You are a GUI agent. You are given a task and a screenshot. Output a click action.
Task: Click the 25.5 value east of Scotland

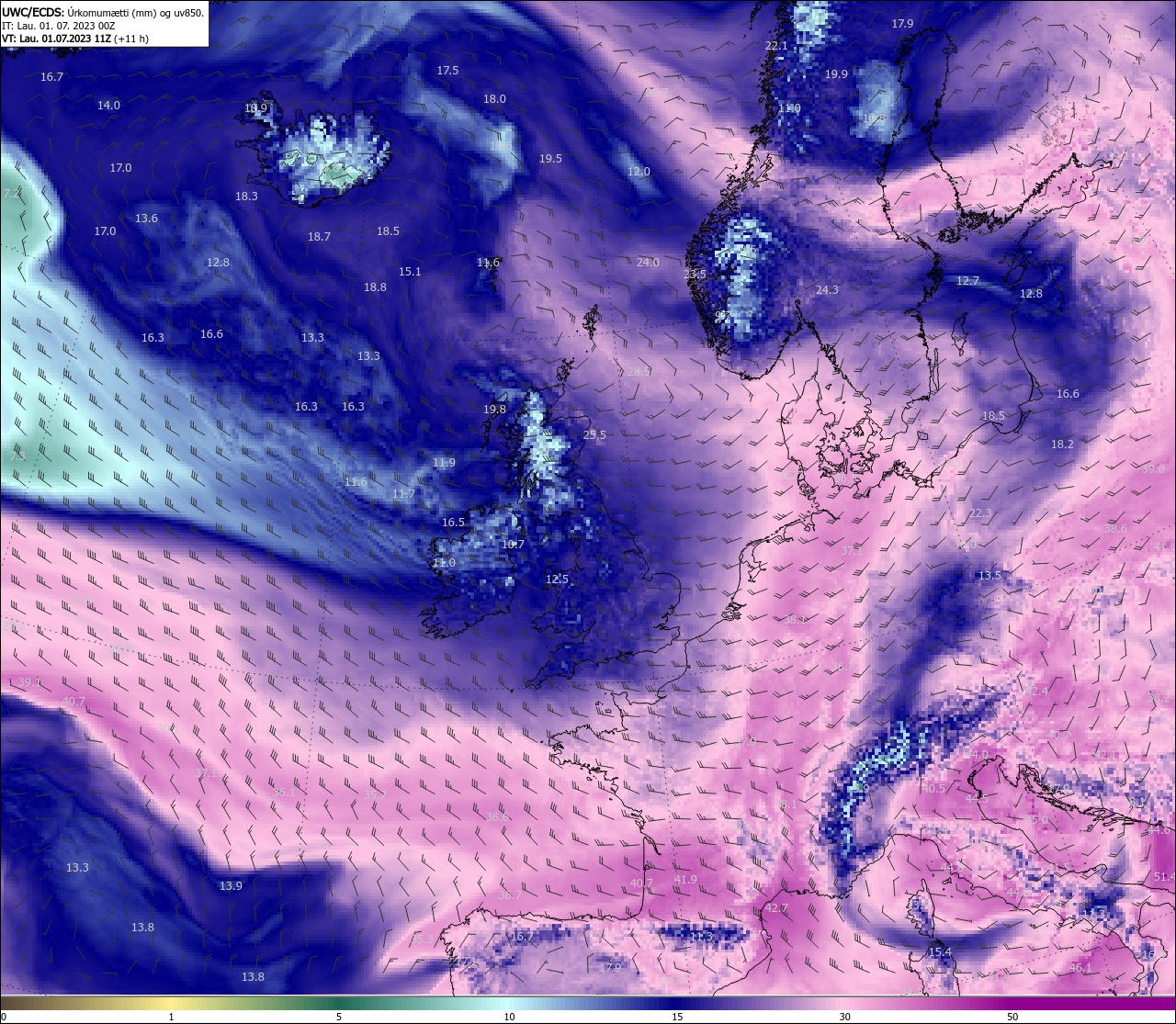pos(594,435)
